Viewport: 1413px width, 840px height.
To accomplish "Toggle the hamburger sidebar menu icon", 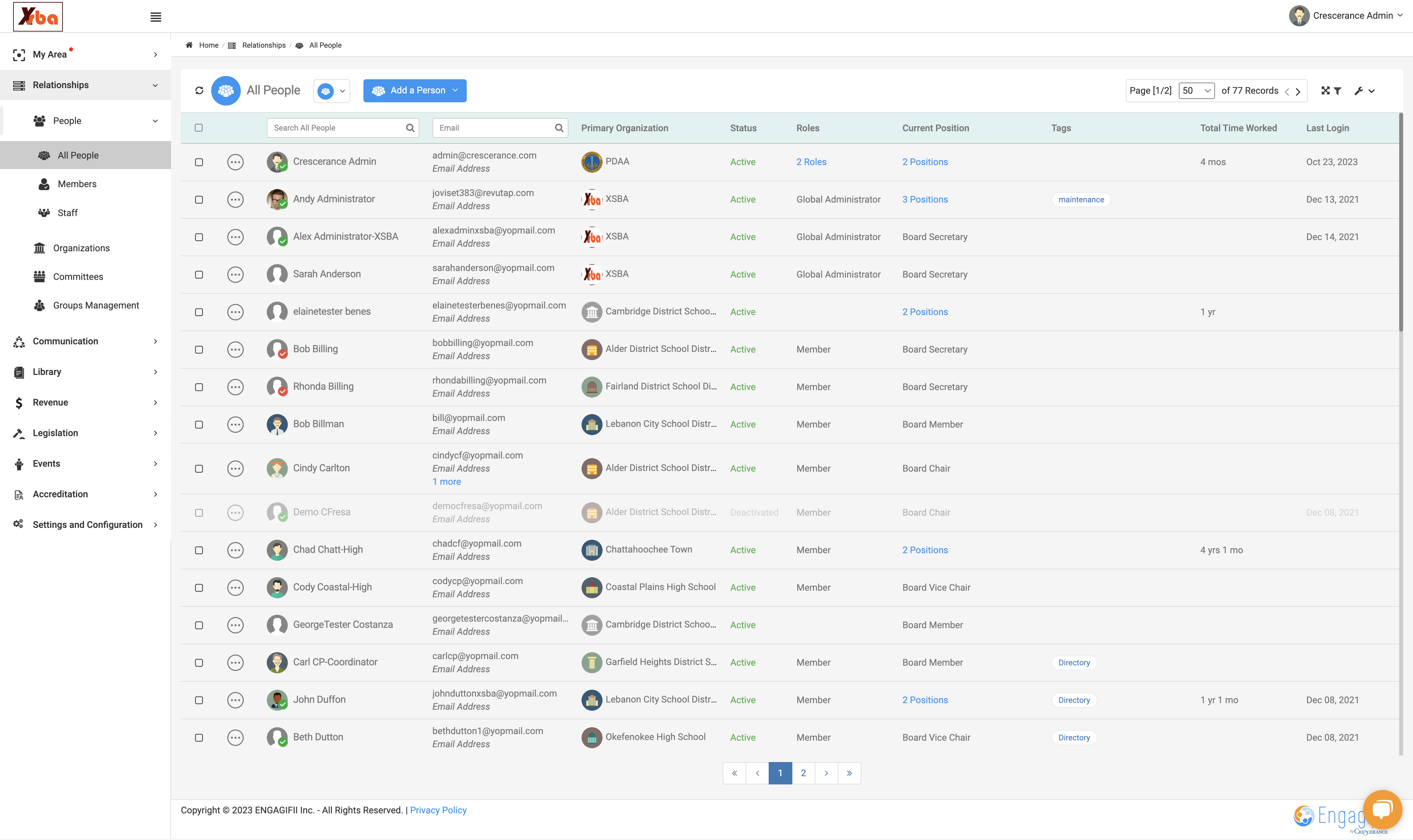I will [x=156, y=17].
